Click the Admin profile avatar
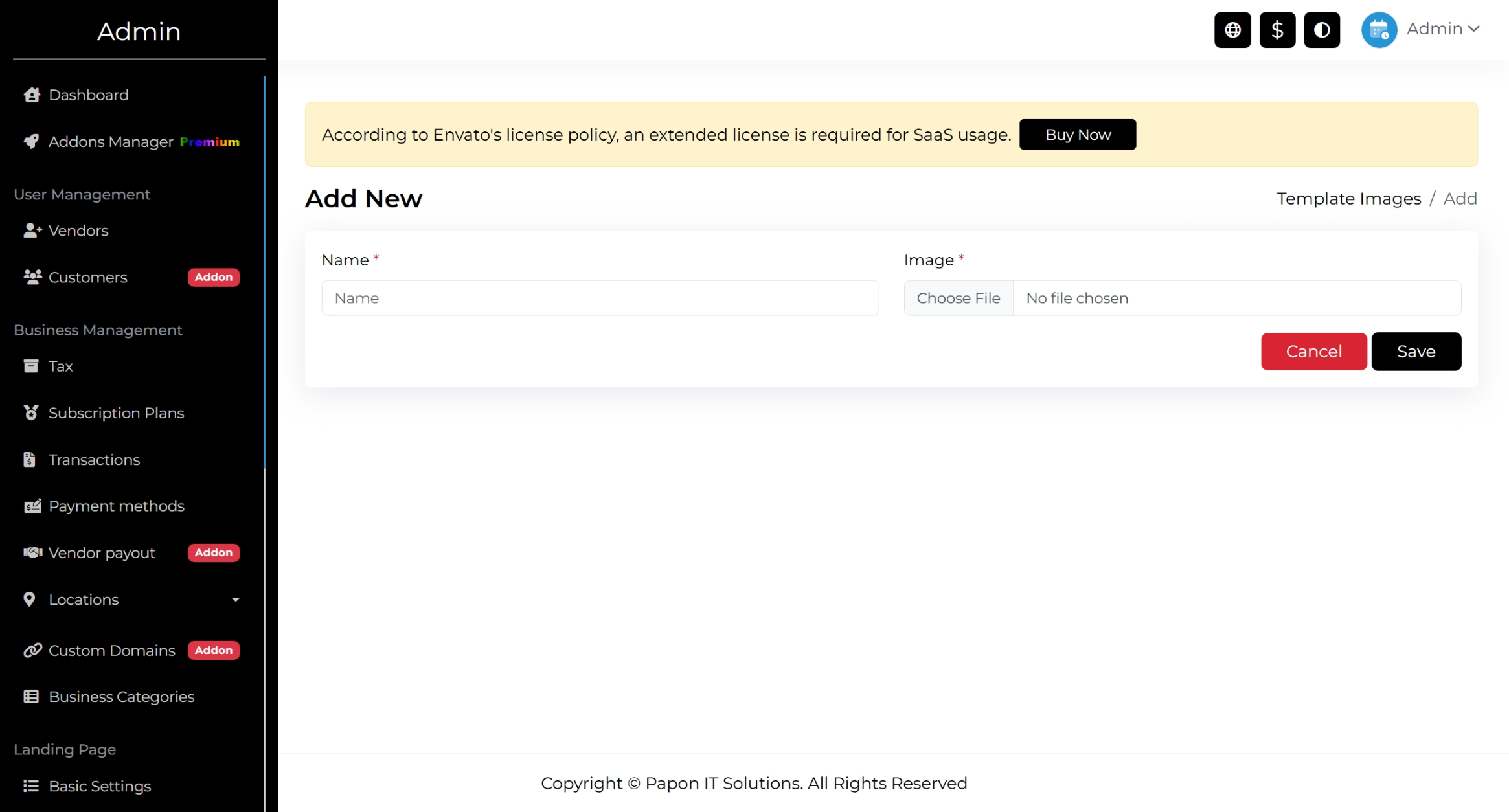Viewport: 1509px width, 812px height. pos(1379,30)
